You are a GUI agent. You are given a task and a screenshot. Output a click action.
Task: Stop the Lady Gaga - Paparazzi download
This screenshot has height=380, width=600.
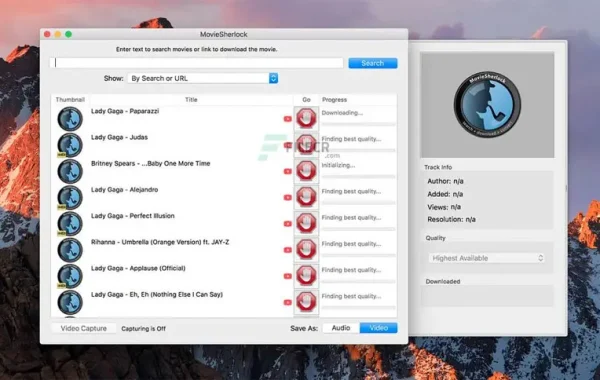pos(306,118)
